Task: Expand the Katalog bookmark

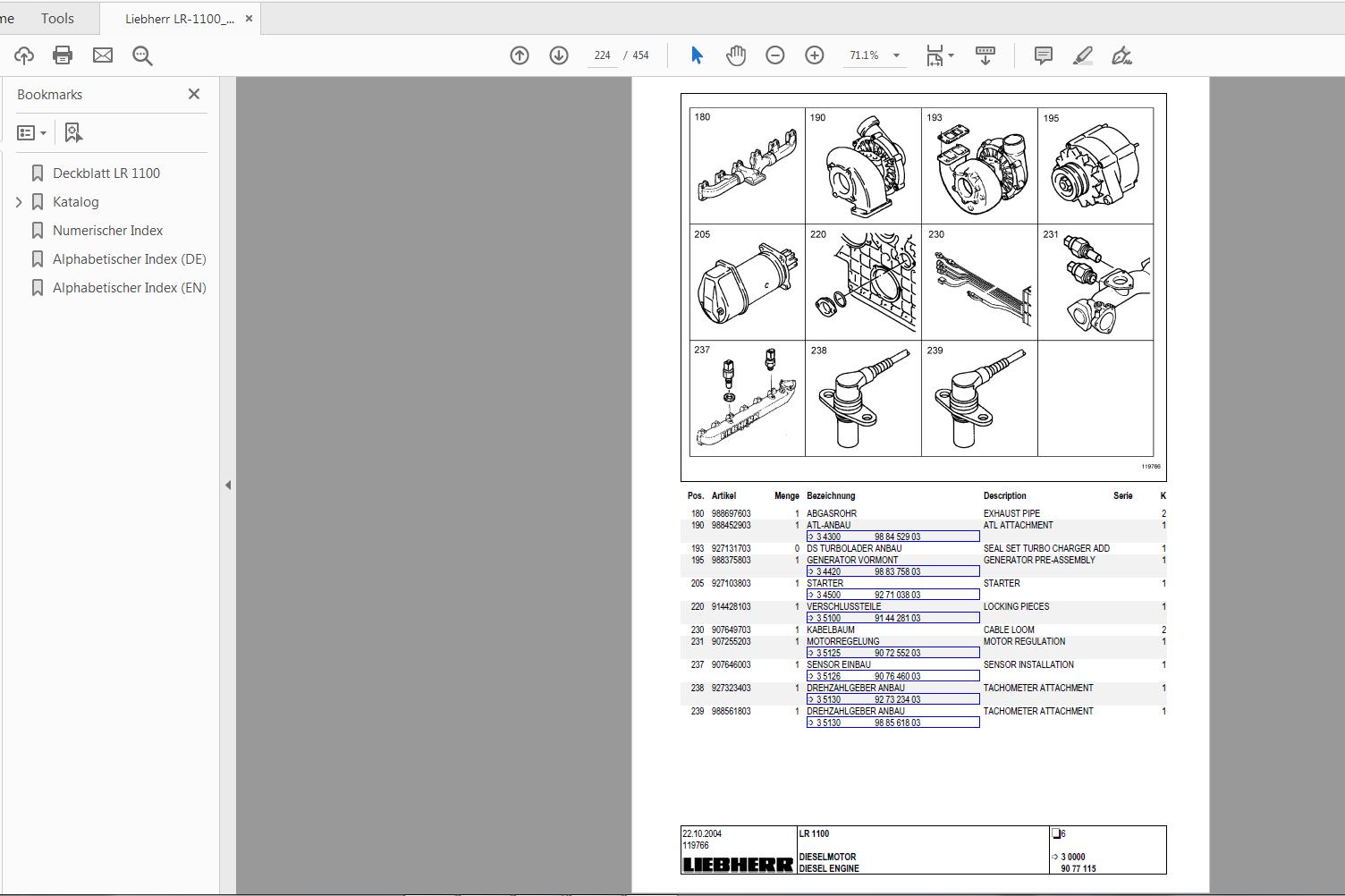Action: coord(19,201)
